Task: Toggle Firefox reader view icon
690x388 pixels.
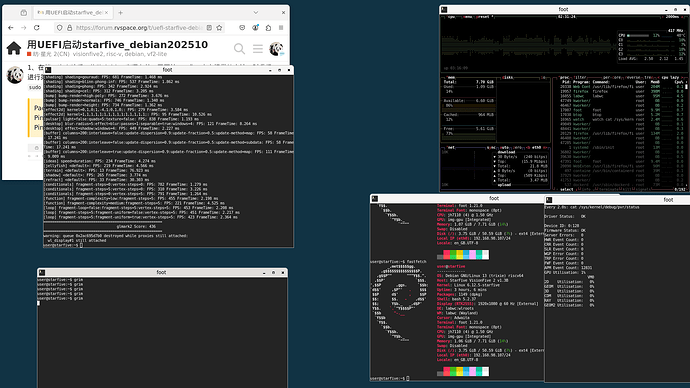Action: tap(209, 28)
